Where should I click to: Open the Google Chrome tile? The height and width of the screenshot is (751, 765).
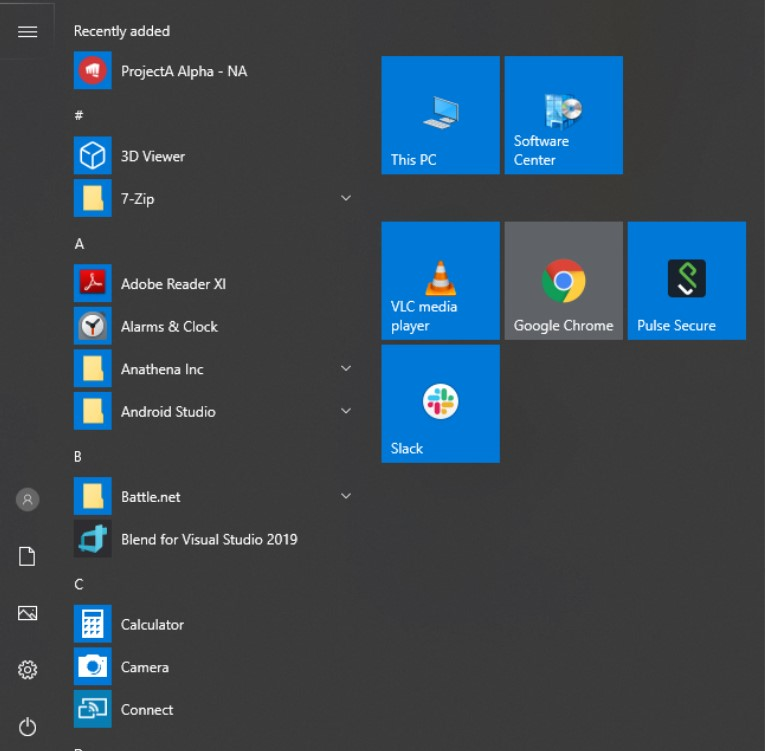[x=563, y=281]
